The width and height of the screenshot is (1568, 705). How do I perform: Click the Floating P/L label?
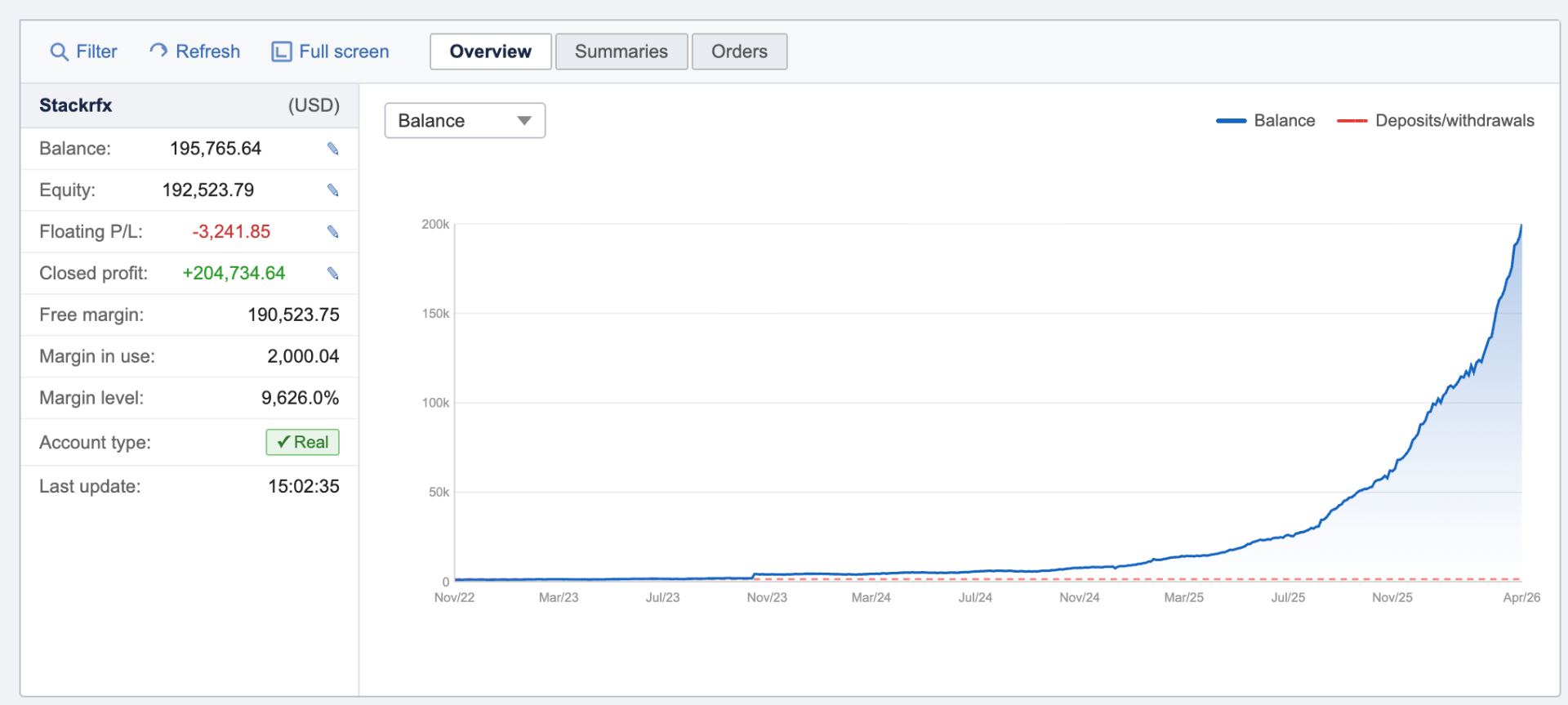coord(91,232)
